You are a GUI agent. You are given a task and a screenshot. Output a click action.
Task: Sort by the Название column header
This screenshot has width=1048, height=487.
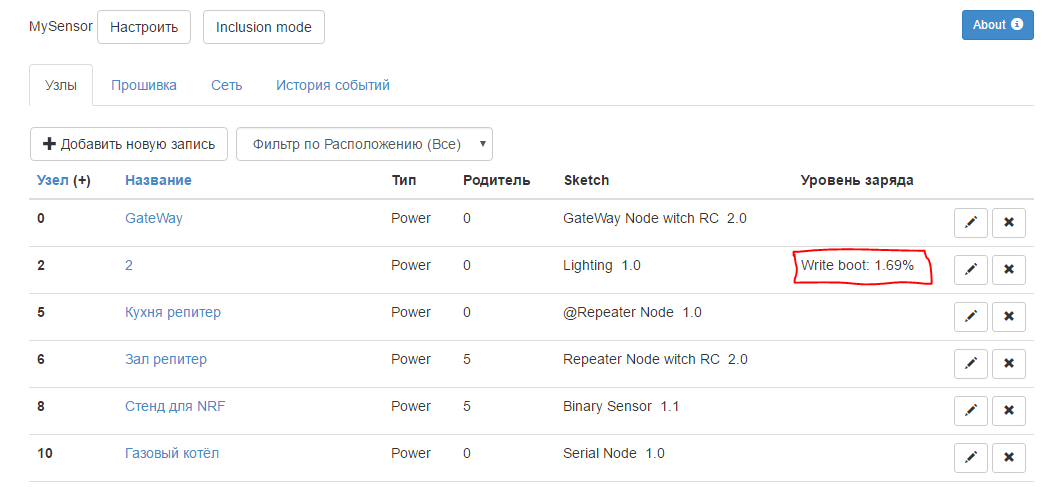158,180
